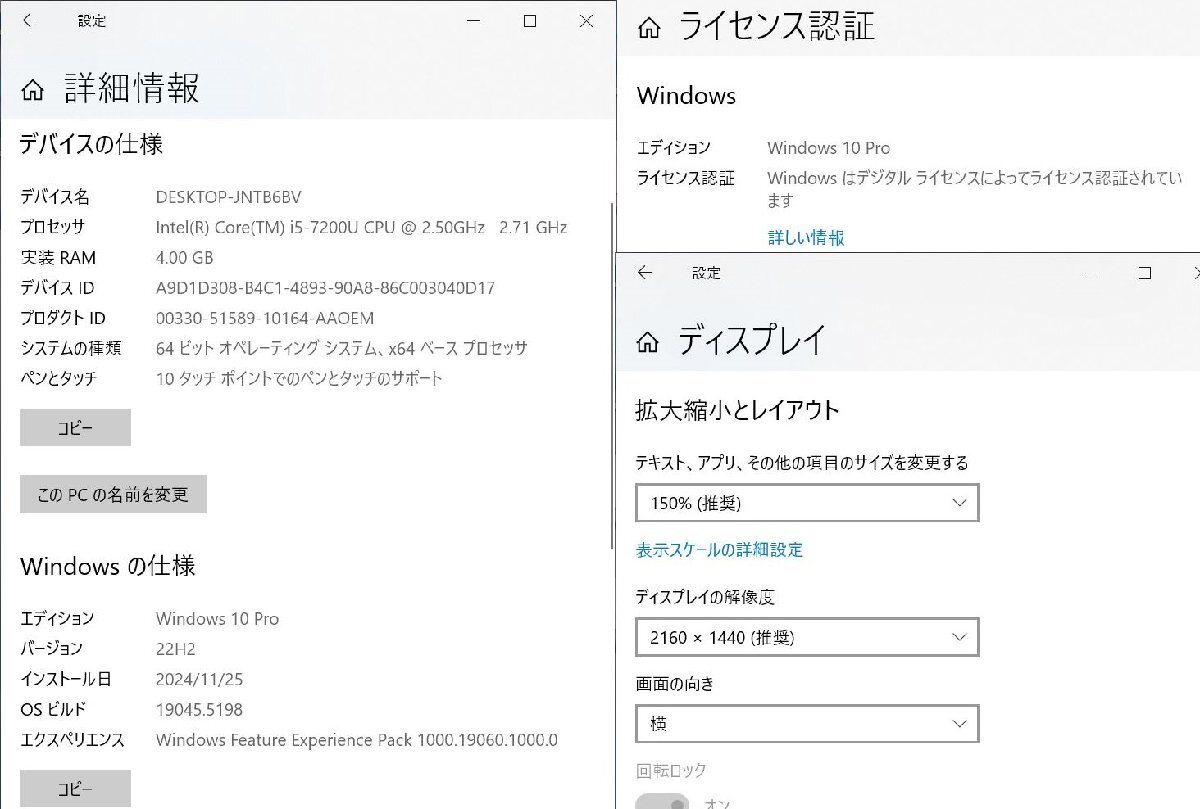Select the device ID A9D1D308 value

pyautogui.click(x=325, y=288)
